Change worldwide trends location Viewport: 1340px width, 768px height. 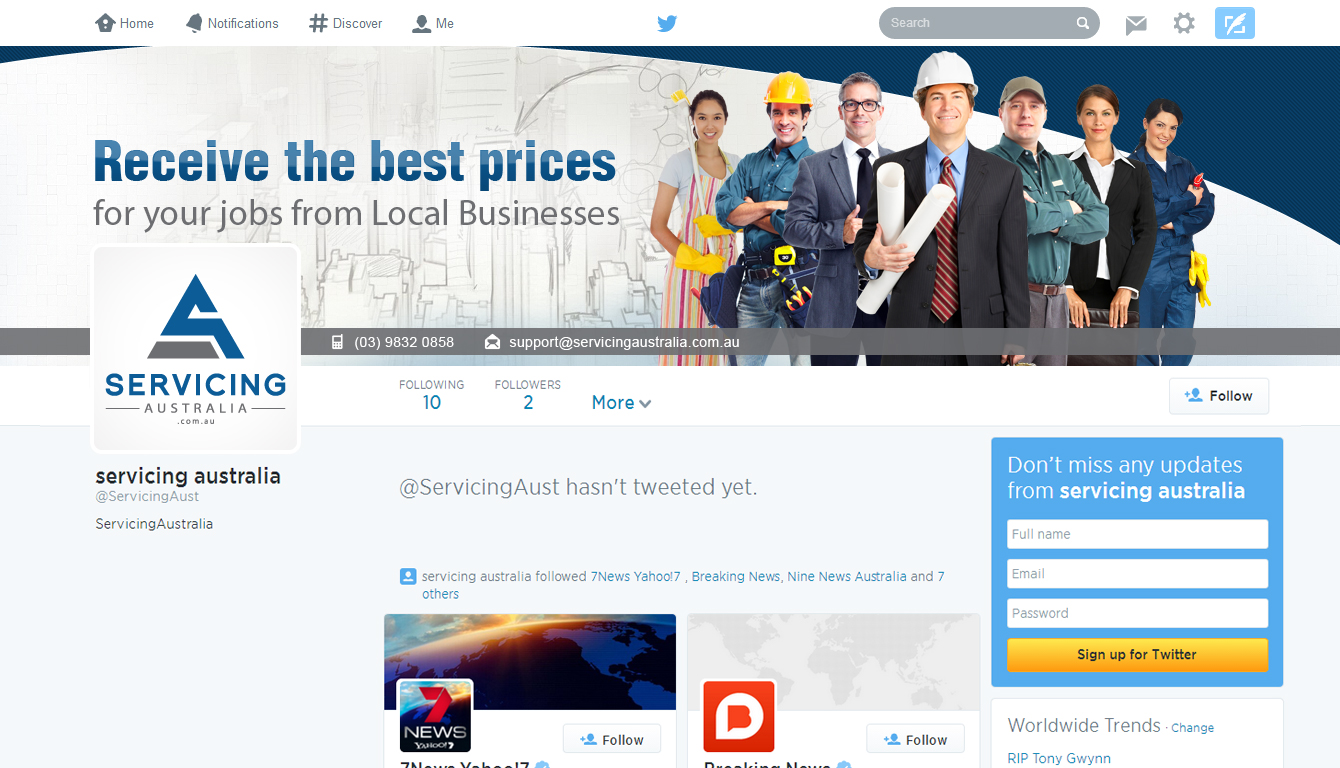(1192, 728)
